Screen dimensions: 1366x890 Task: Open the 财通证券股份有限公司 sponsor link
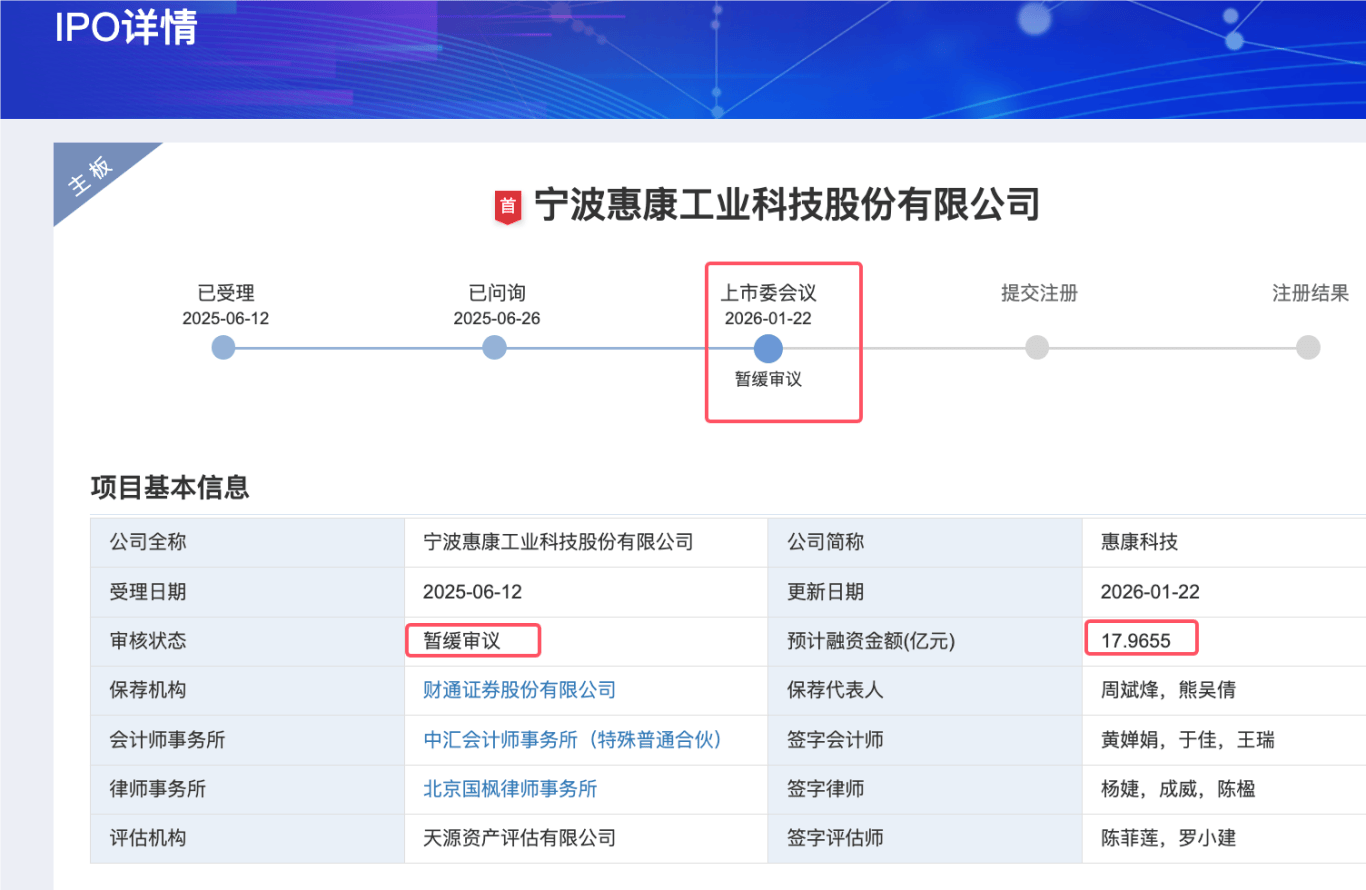[519, 690]
